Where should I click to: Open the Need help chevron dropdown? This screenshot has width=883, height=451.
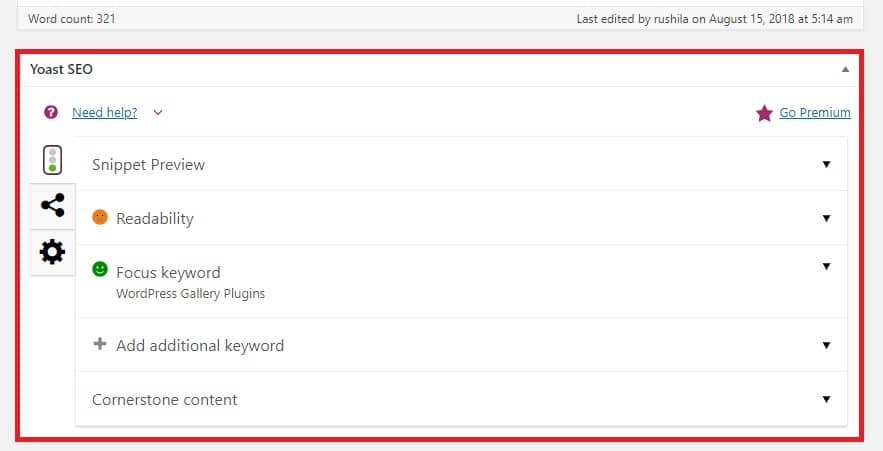tap(158, 113)
